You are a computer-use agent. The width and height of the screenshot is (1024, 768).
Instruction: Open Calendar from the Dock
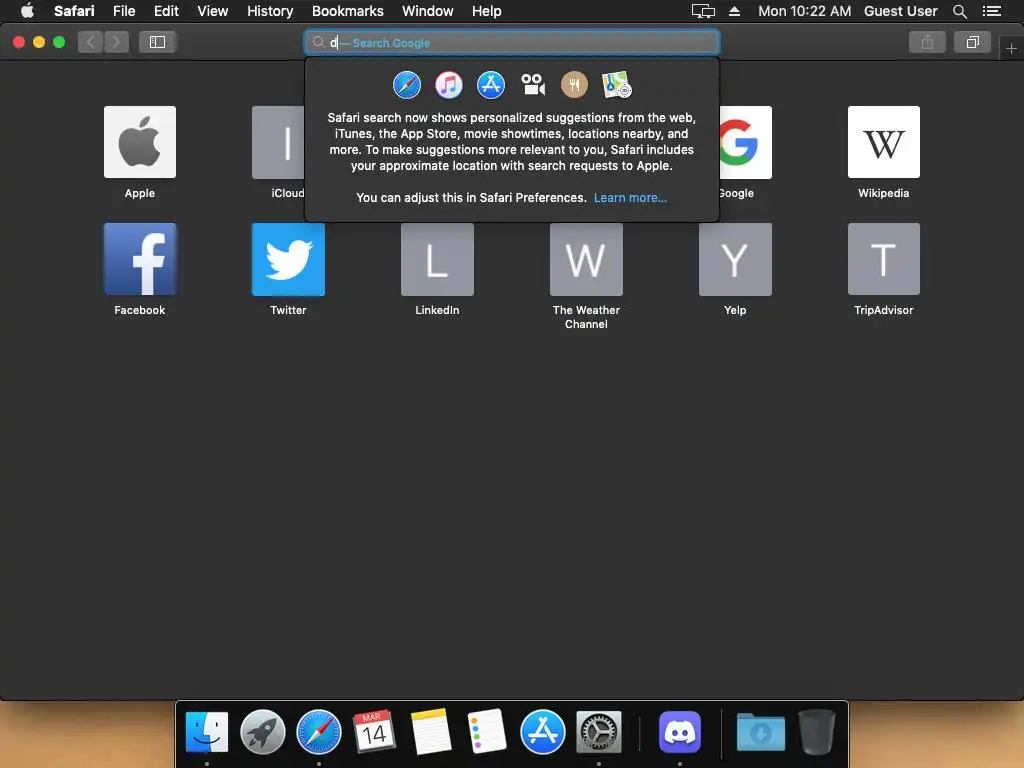[374, 731]
